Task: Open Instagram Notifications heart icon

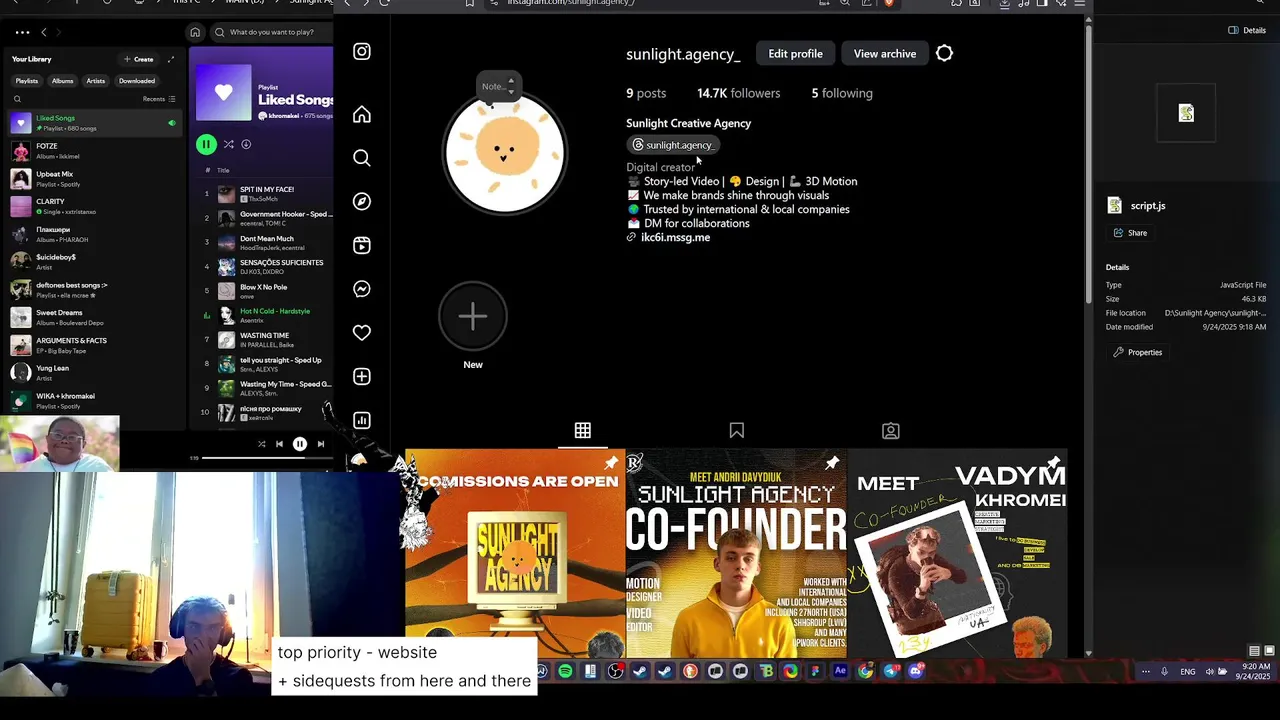Action: [x=362, y=333]
